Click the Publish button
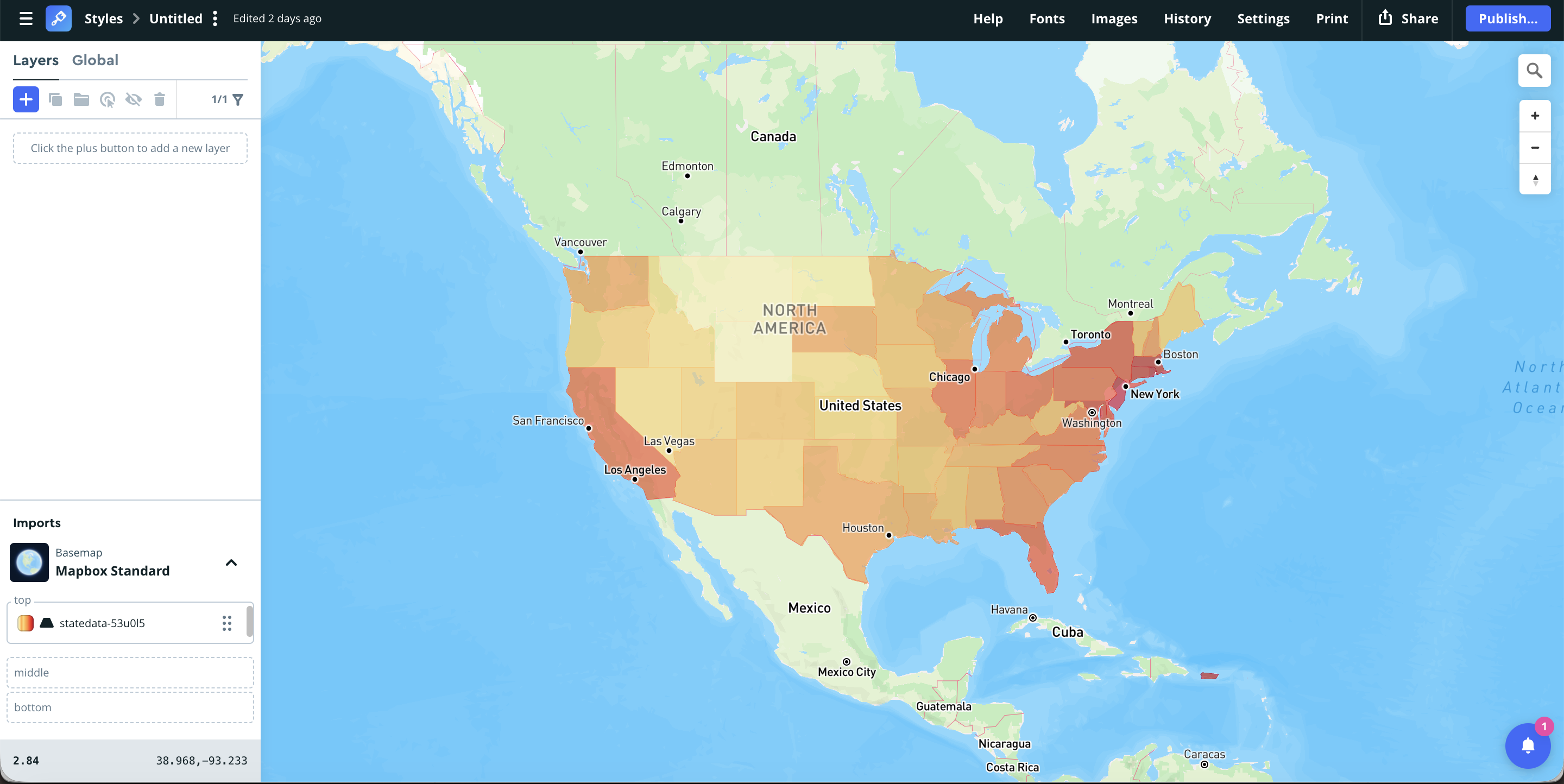This screenshot has height=784, width=1564. tap(1507, 19)
